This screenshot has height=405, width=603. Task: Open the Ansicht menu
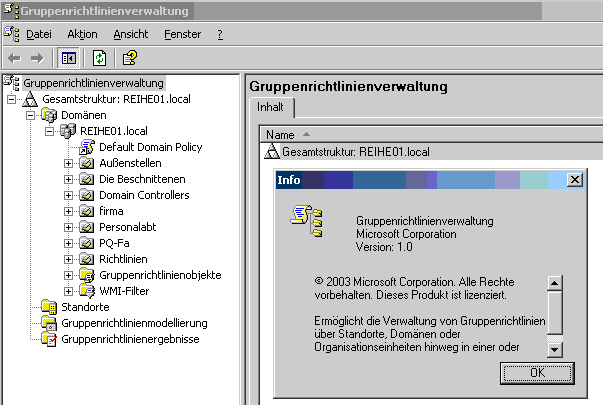click(131, 34)
